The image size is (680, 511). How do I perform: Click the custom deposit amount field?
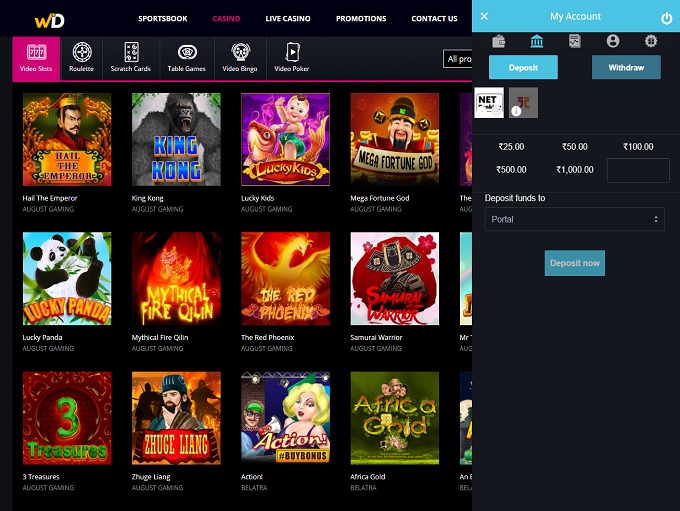tap(638, 170)
